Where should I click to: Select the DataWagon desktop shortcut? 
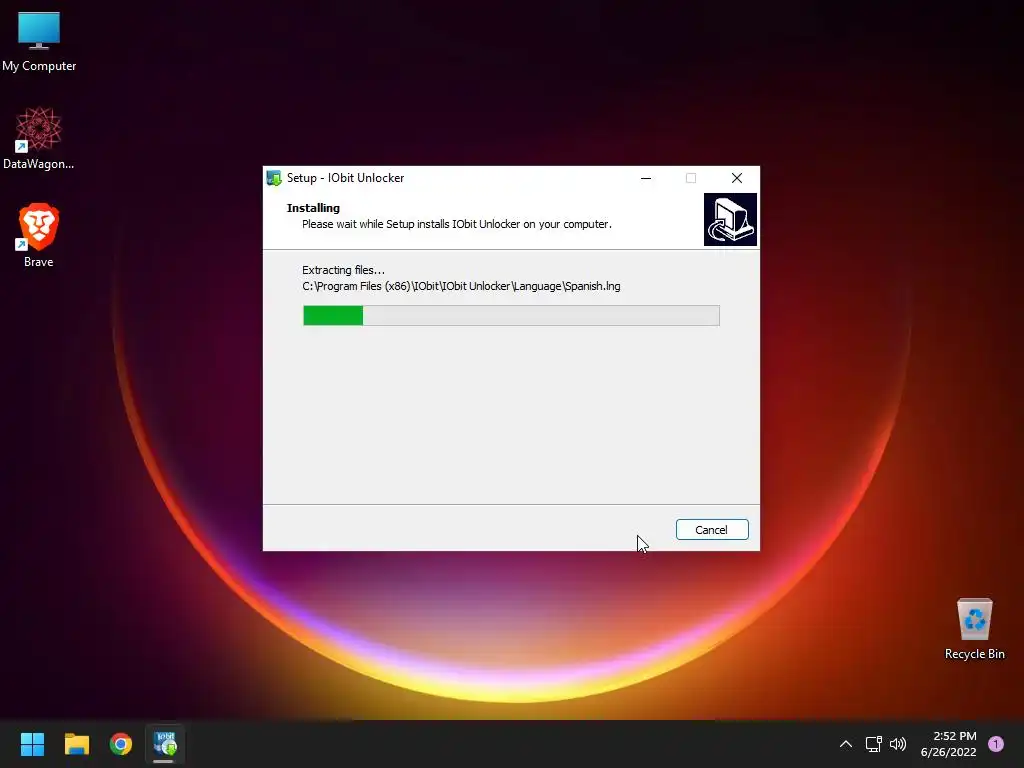(x=39, y=138)
